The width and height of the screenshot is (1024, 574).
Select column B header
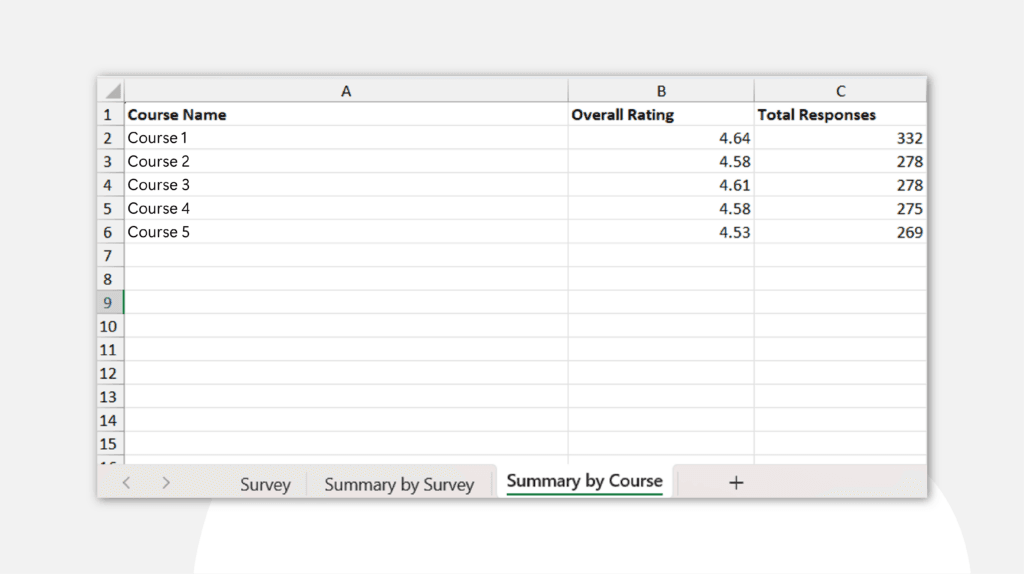[x=661, y=91]
